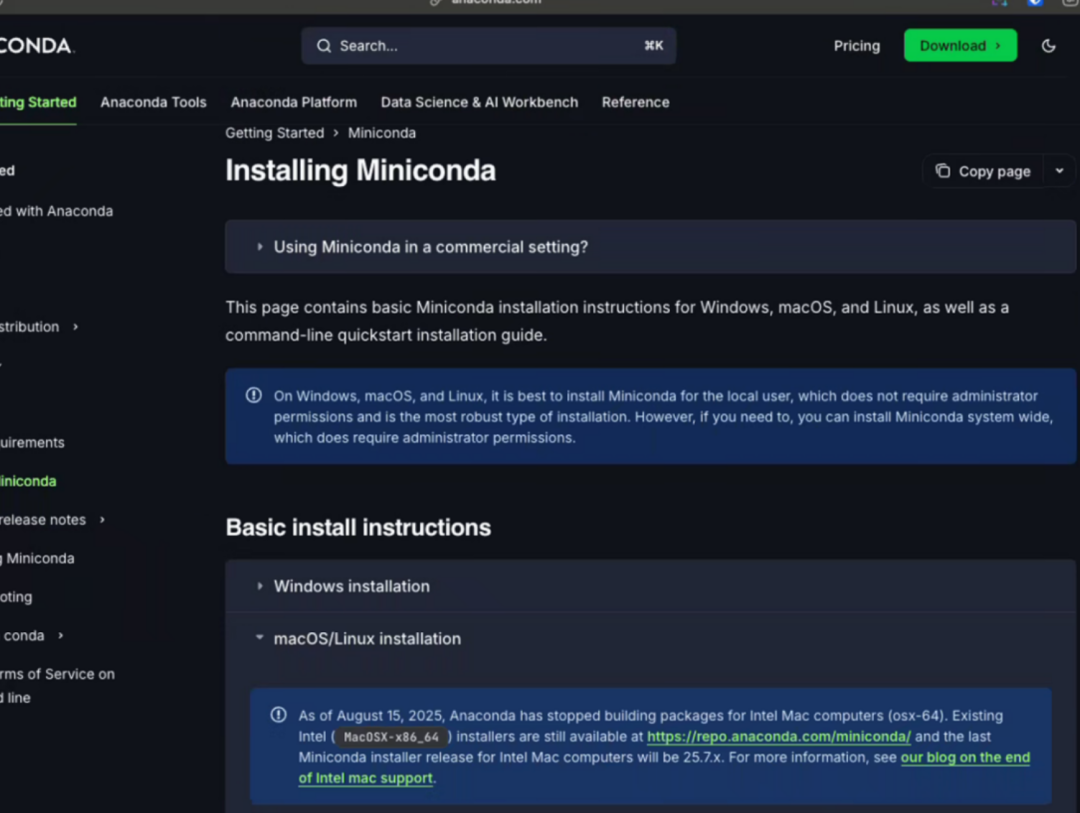
Task: Expand the release notes sidebar chevron
Action: click(x=102, y=520)
